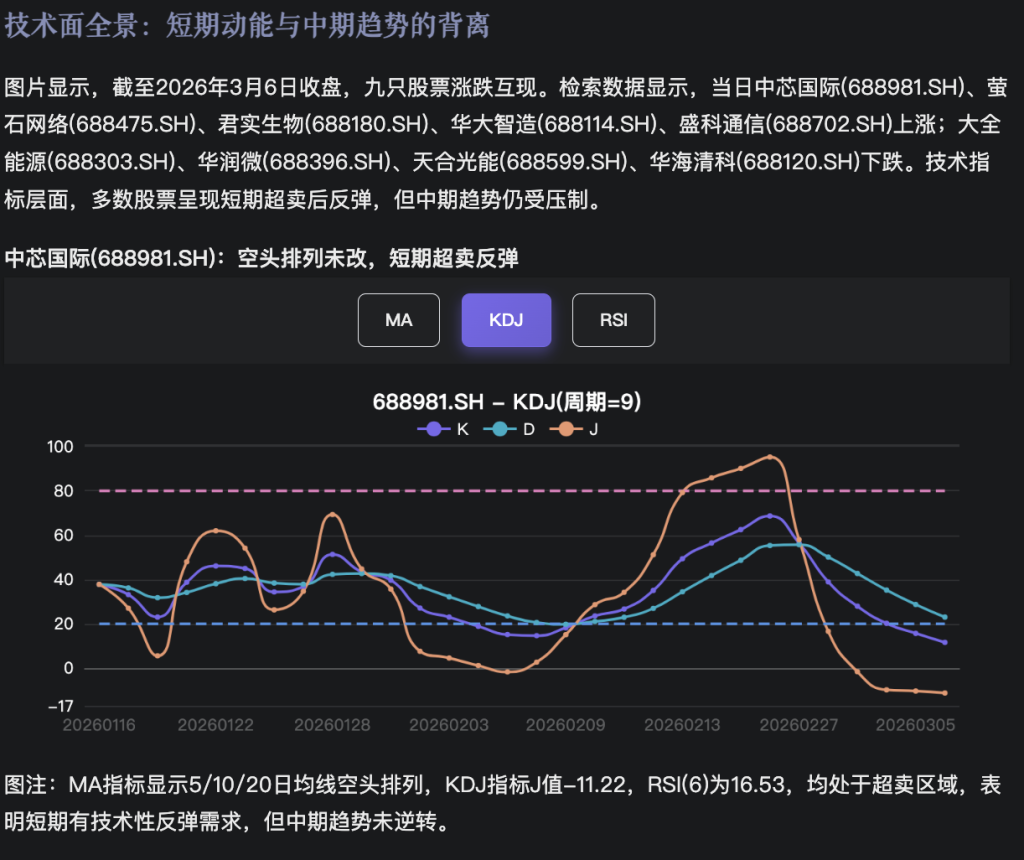Image resolution: width=1024 pixels, height=860 pixels.
Task: Open the RSI indicator tab
Action: [613, 320]
